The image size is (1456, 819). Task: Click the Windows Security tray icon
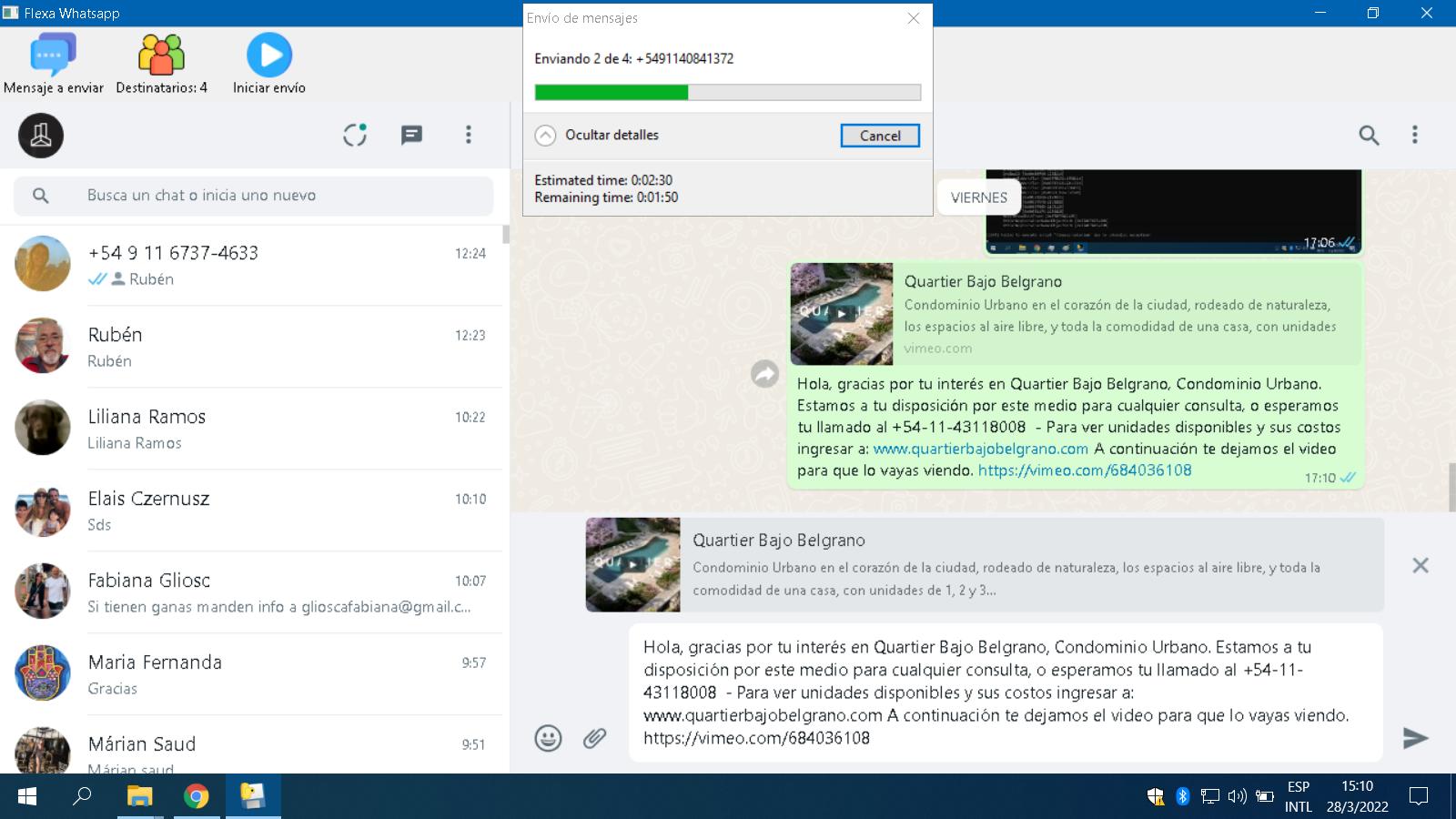(x=1155, y=796)
